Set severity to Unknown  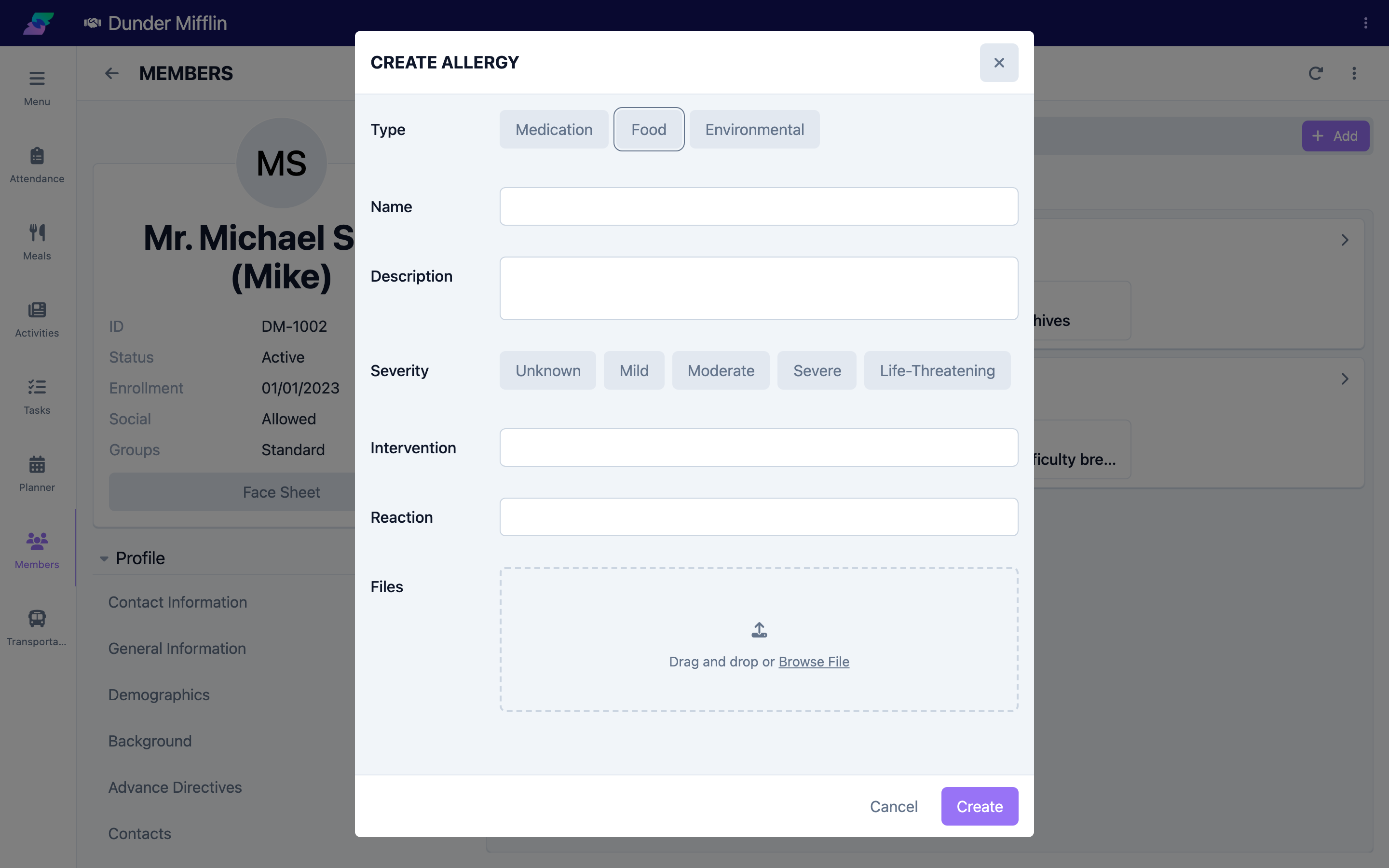coord(547,370)
